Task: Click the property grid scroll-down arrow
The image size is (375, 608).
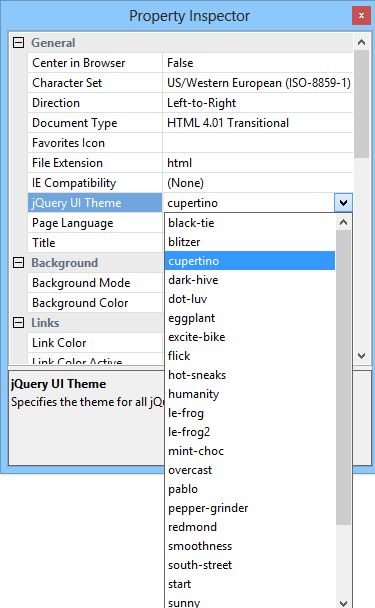Action: (x=361, y=356)
